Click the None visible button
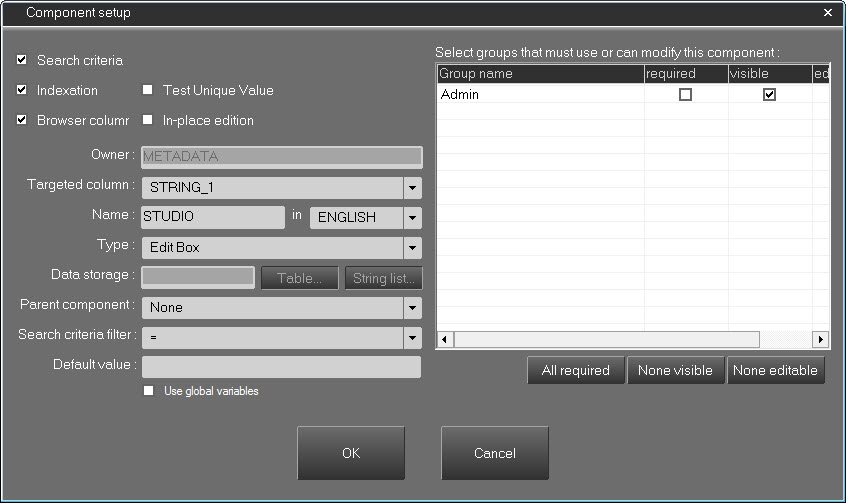This screenshot has height=503, width=846. click(x=675, y=370)
